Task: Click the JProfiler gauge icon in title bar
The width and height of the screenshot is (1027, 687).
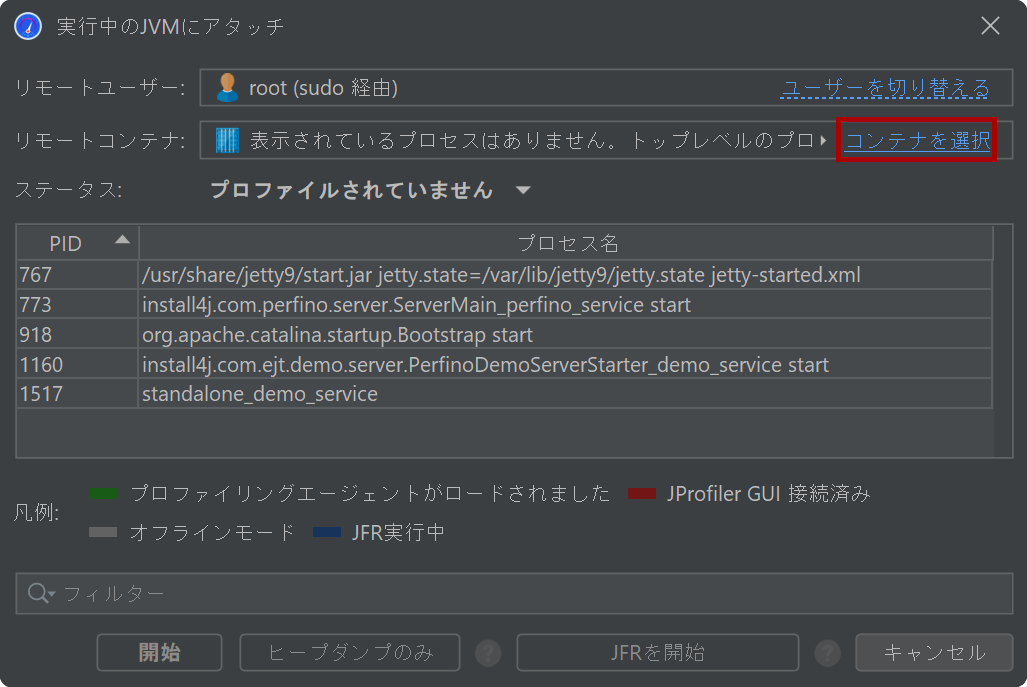Action: (x=28, y=26)
